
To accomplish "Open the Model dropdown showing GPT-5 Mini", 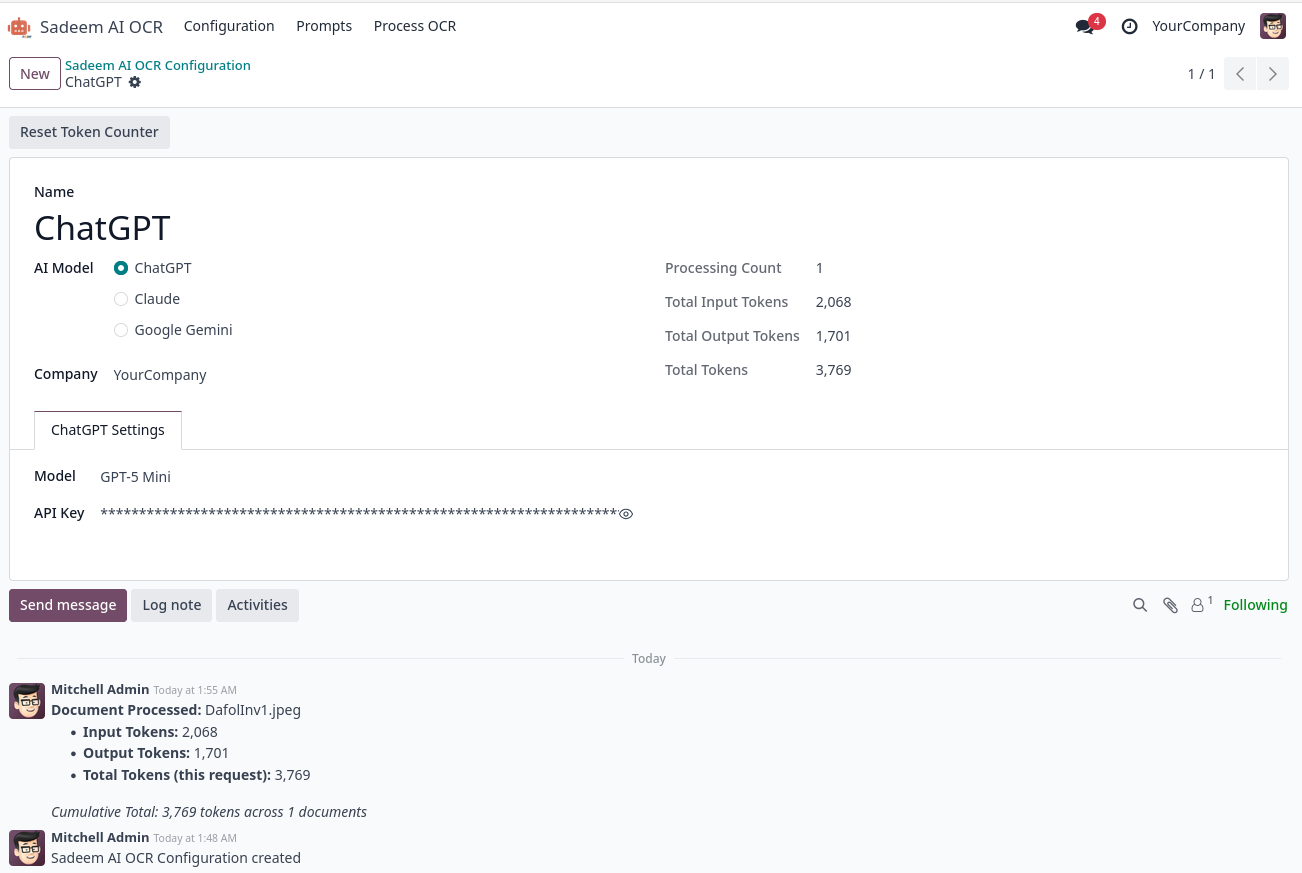I will 135,477.
